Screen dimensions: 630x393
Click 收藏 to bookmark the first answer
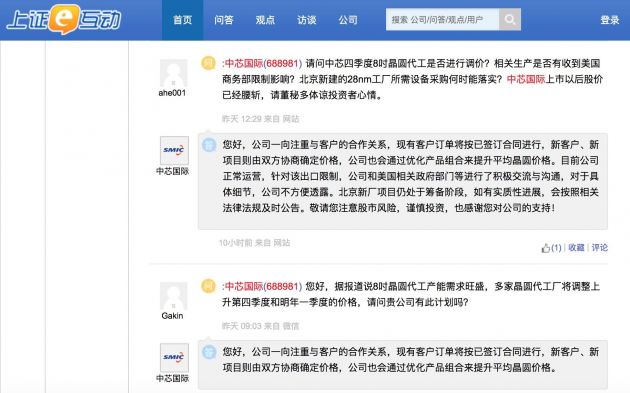tap(576, 248)
